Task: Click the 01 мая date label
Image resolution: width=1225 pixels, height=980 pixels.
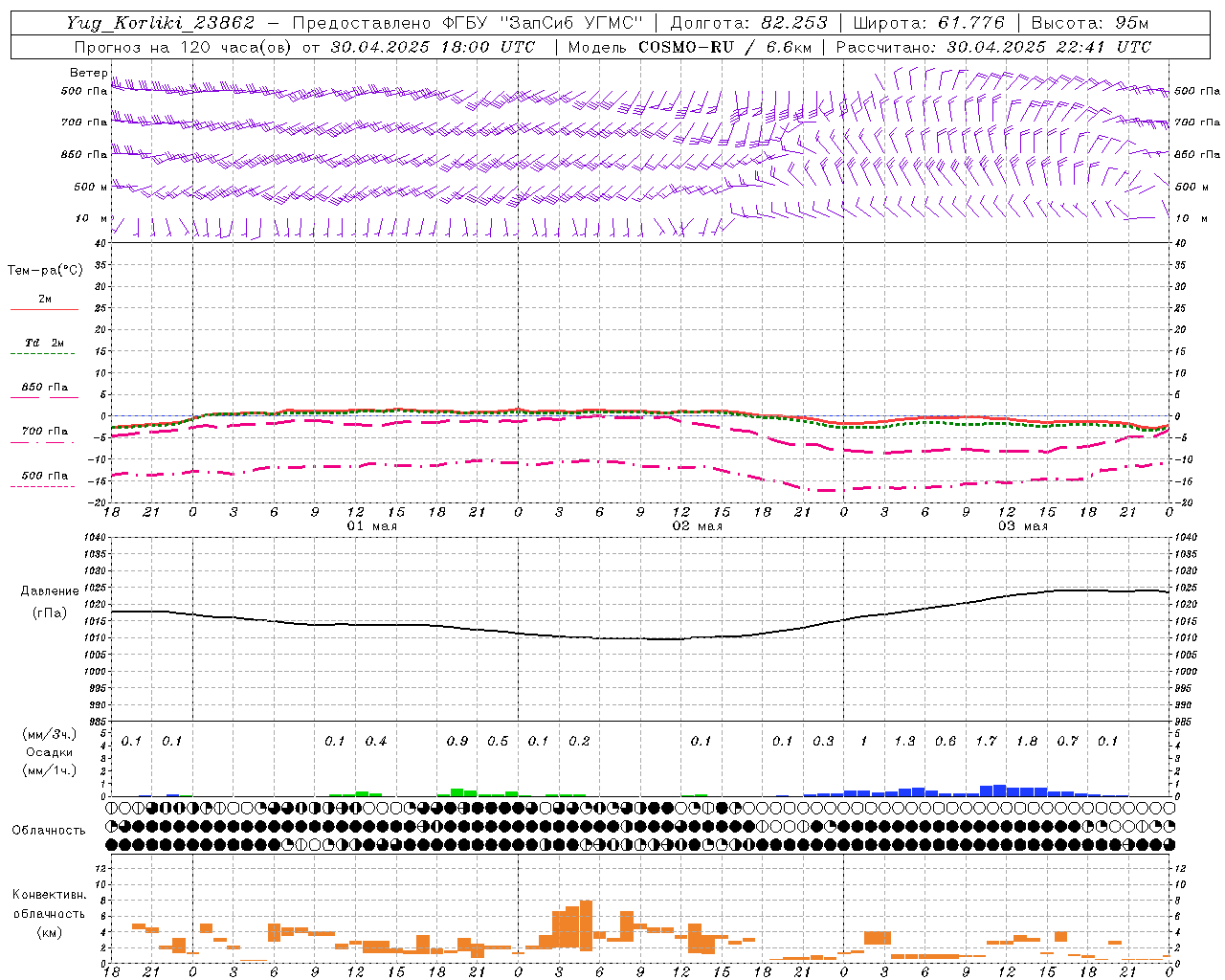Action: (372, 526)
